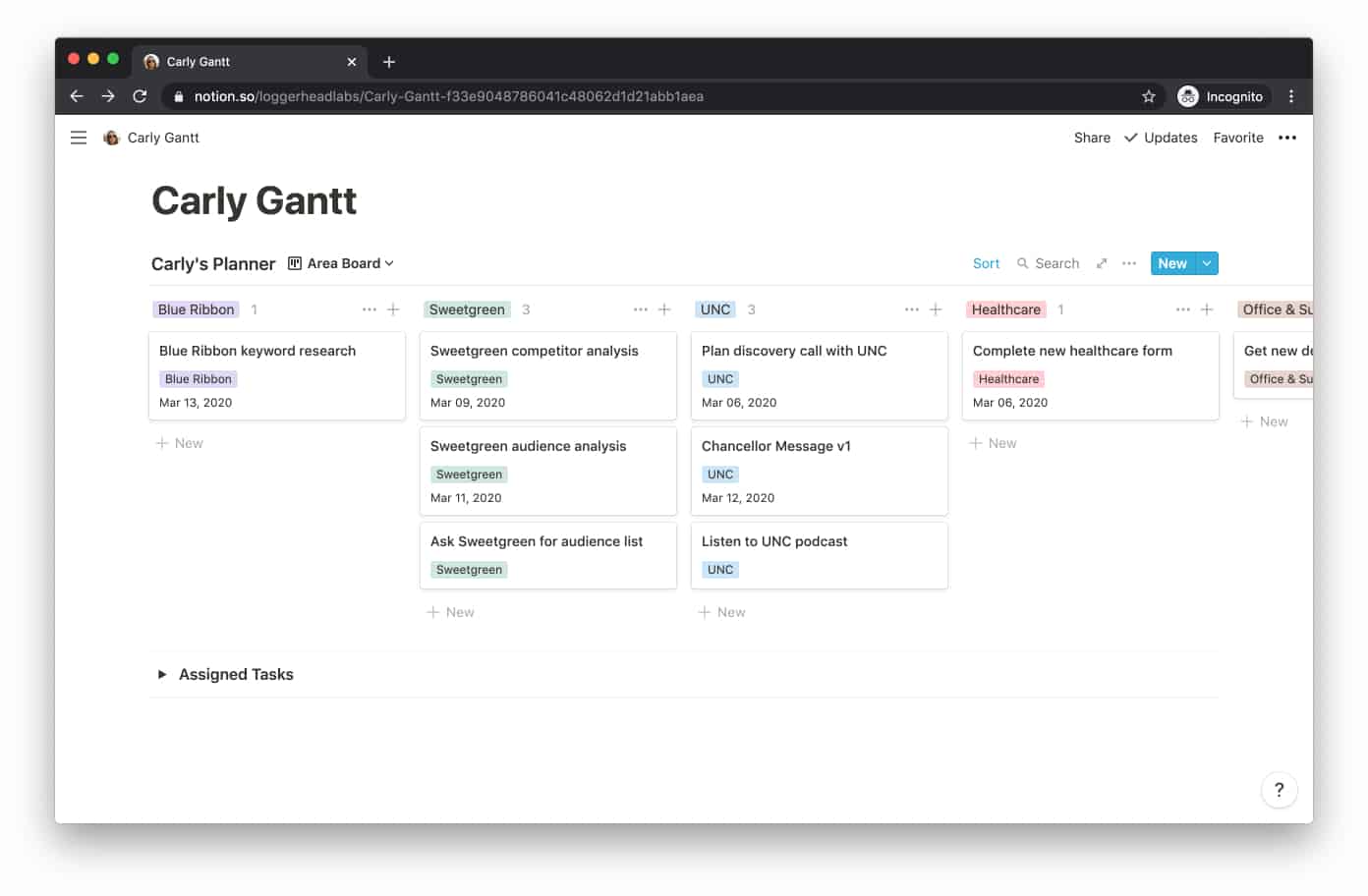Screen dimensions: 1368x896
Task: Click the Sort link
Action: click(986, 263)
